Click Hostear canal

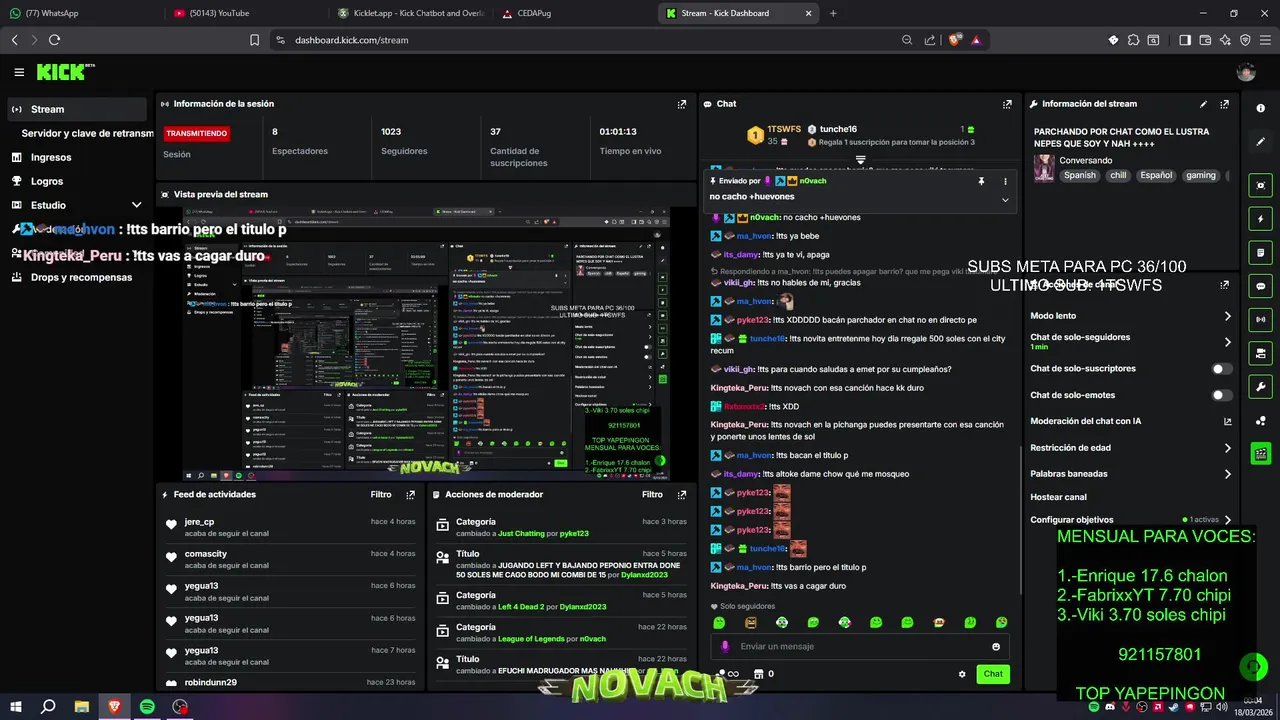tap(1058, 497)
